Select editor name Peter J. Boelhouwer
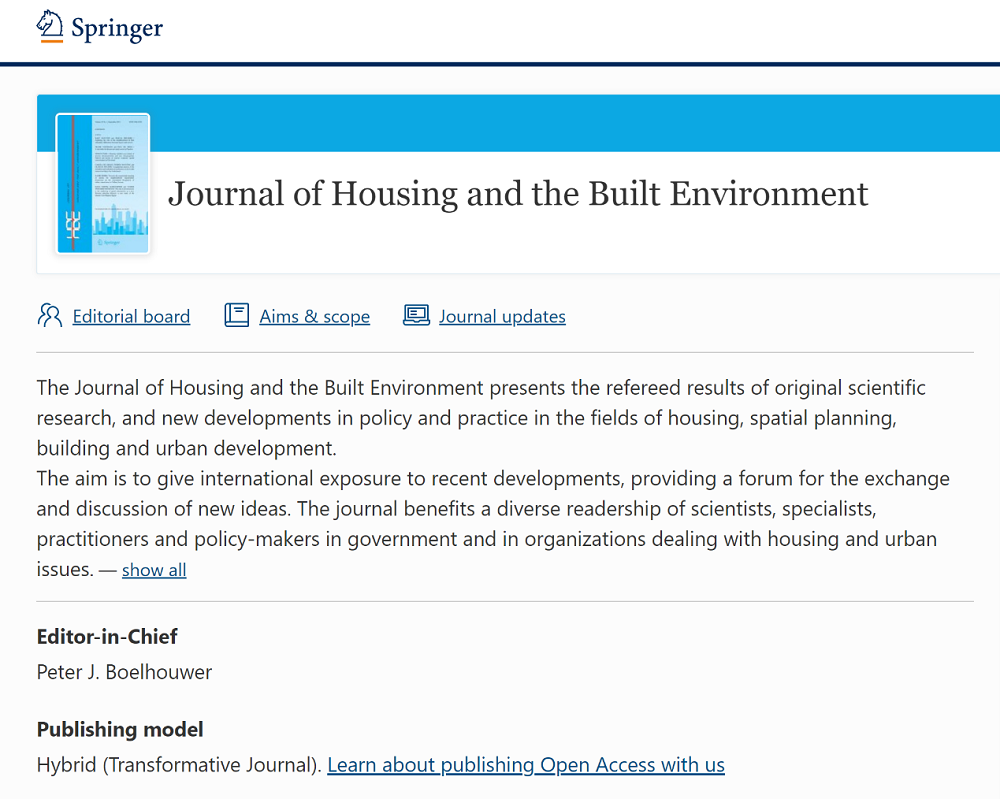Image resolution: width=1000 pixels, height=799 pixels. [x=125, y=672]
